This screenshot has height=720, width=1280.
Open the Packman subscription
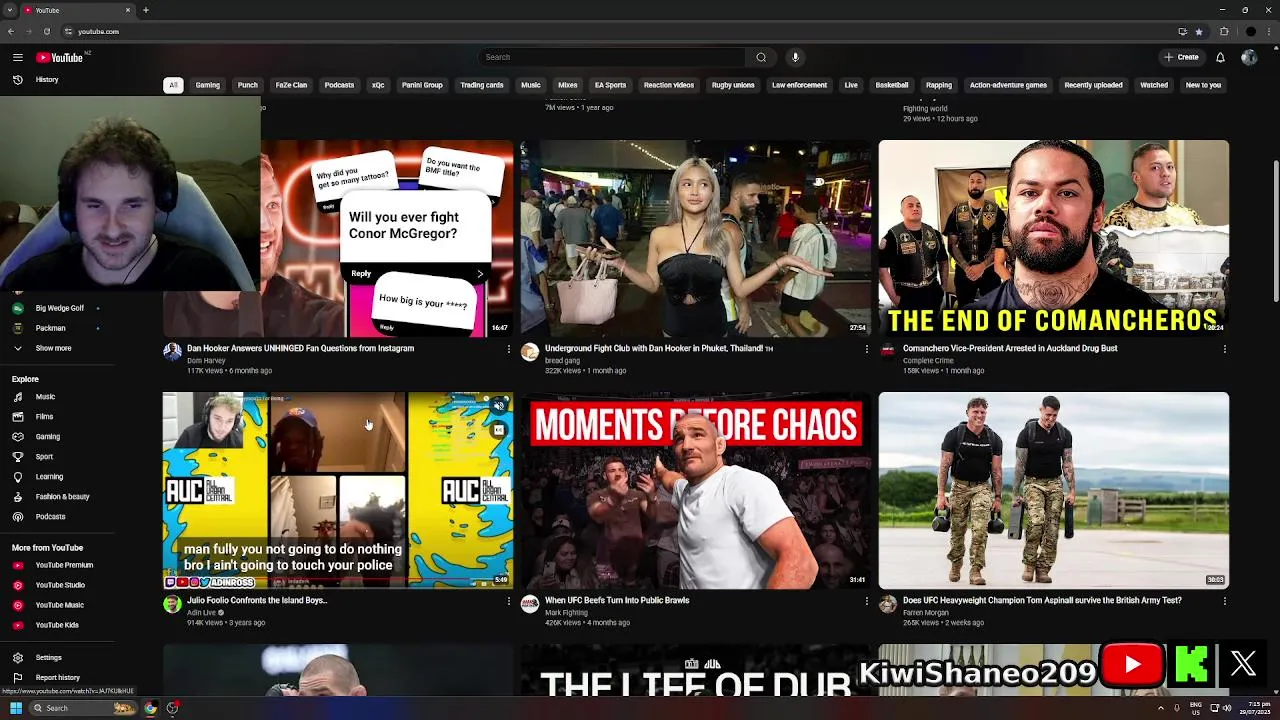pyautogui.click(x=50, y=328)
